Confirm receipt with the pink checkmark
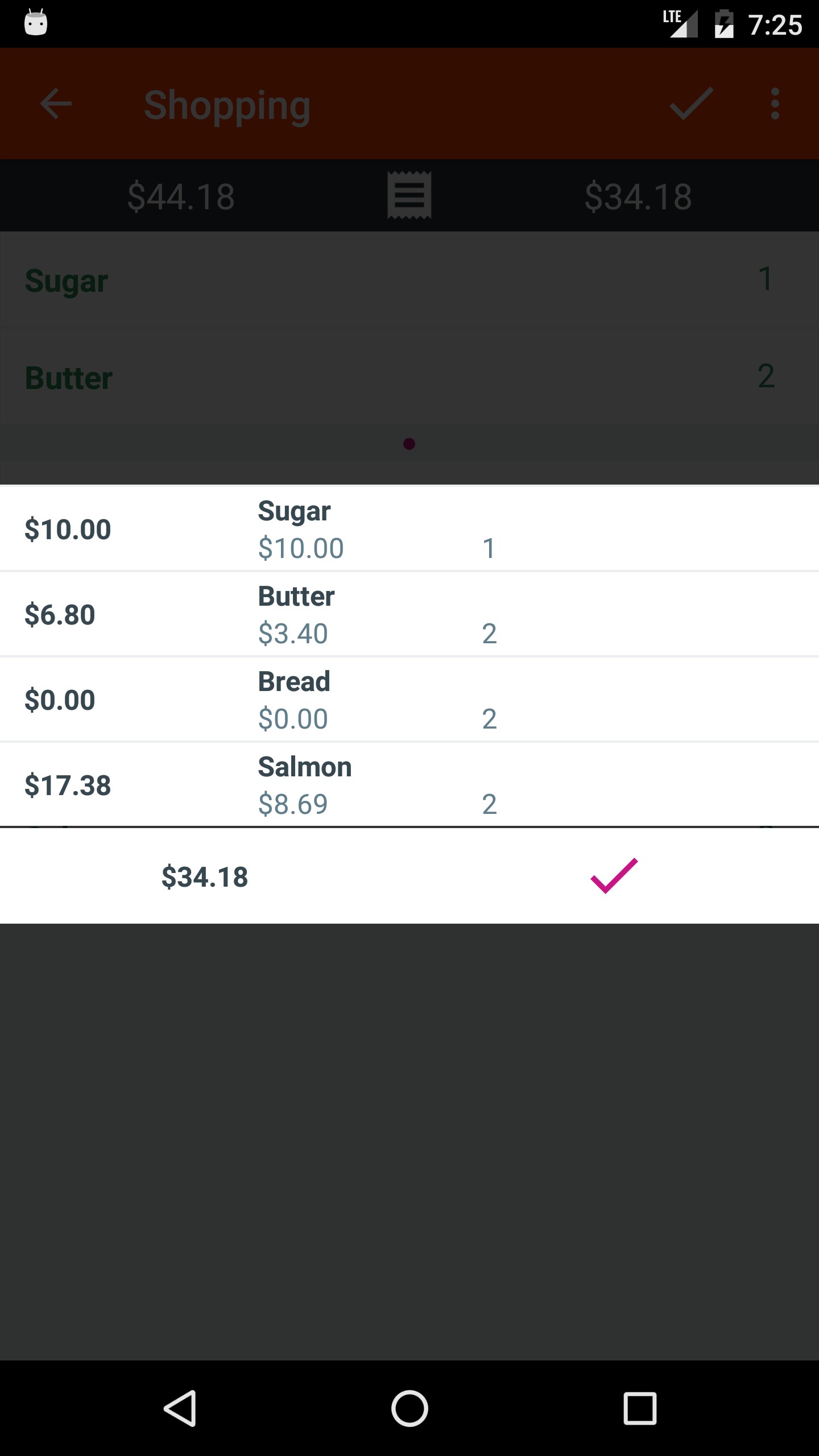The width and height of the screenshot is (819, 1456). click(614, 876)
